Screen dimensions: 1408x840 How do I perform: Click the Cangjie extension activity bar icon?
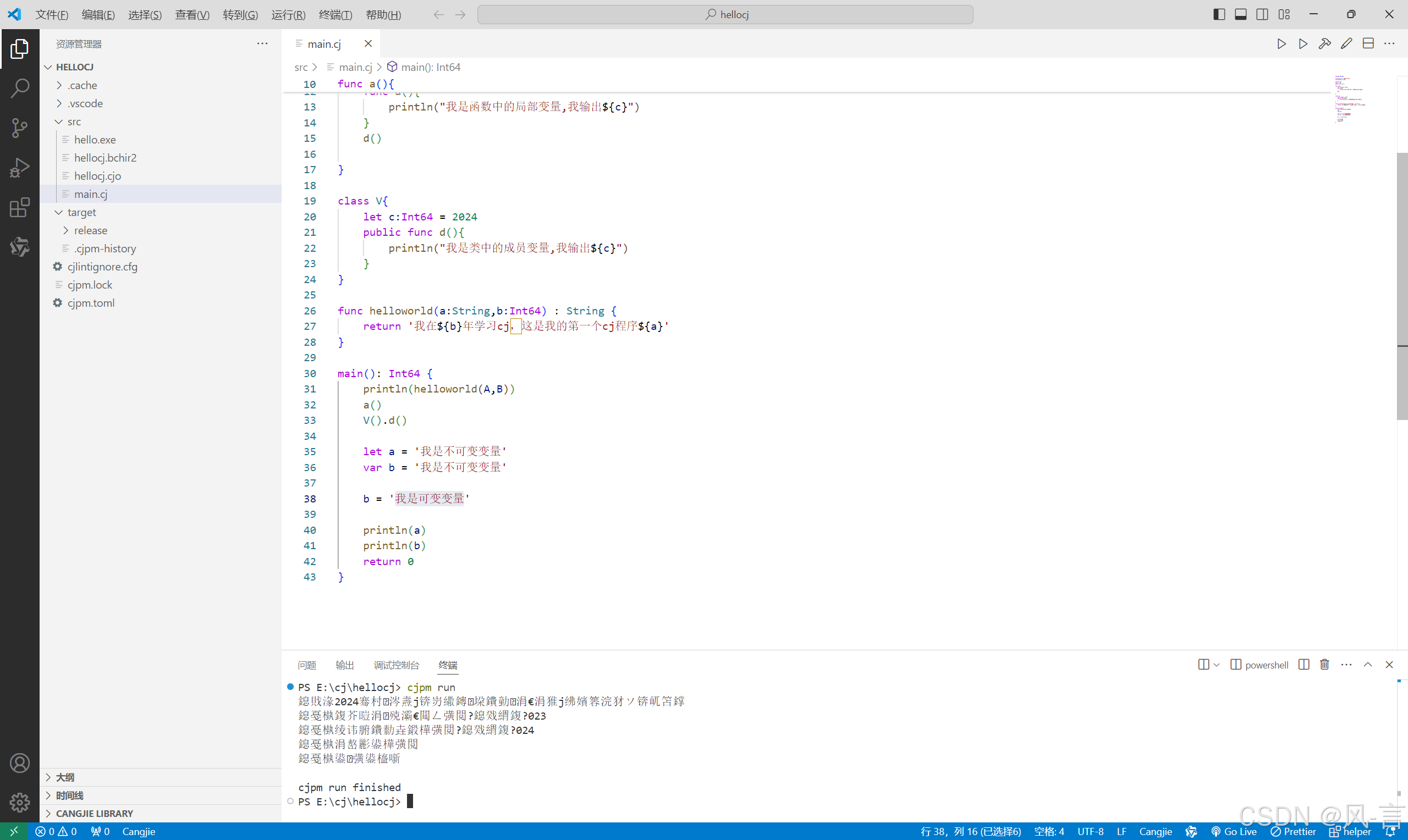(x=20, y=247)
